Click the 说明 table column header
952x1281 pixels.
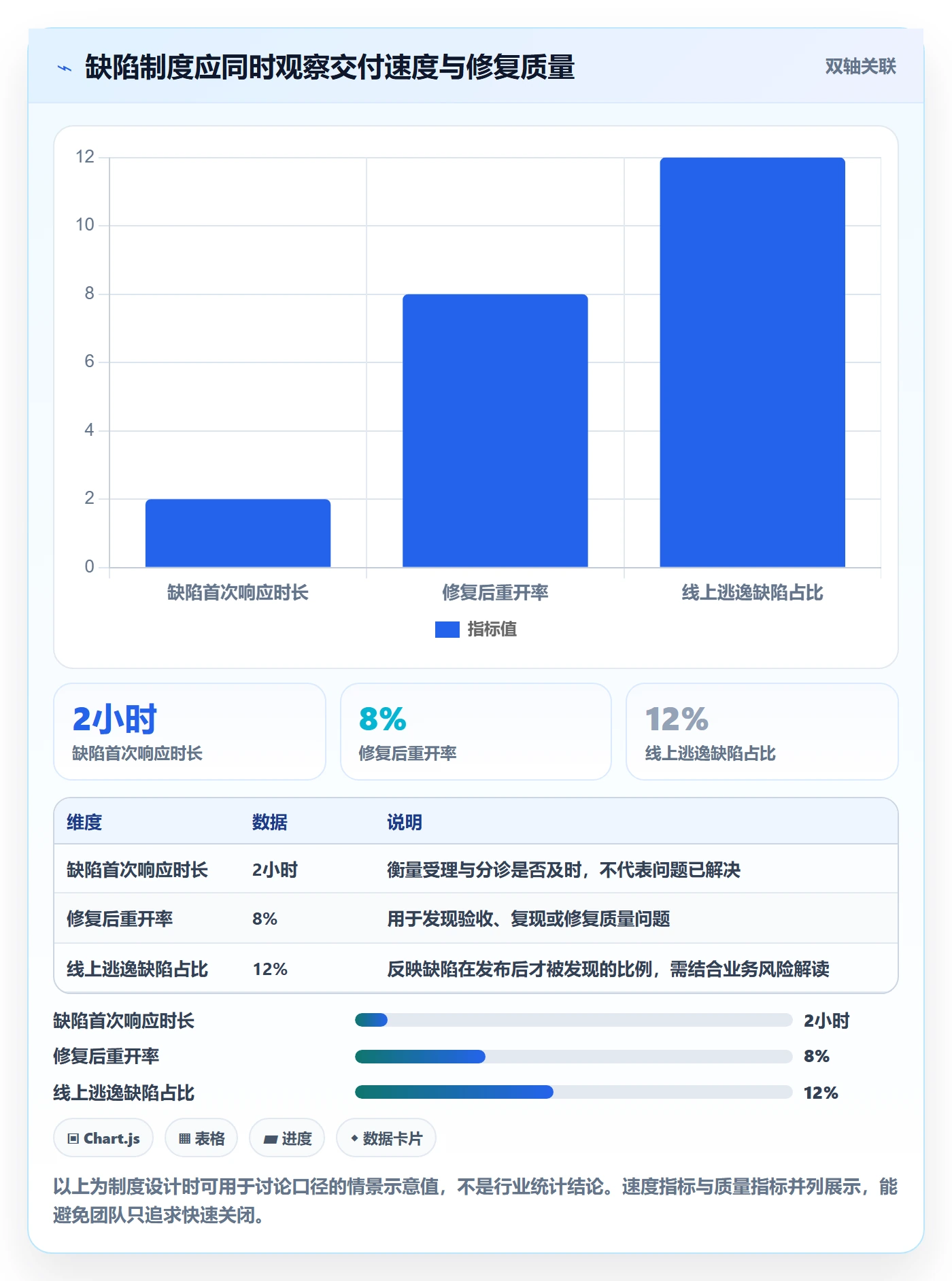click(405, 822)
